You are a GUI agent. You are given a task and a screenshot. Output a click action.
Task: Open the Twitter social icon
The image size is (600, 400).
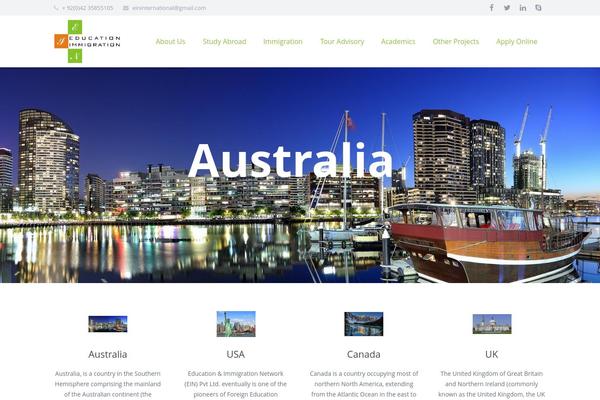pos(507,8)
